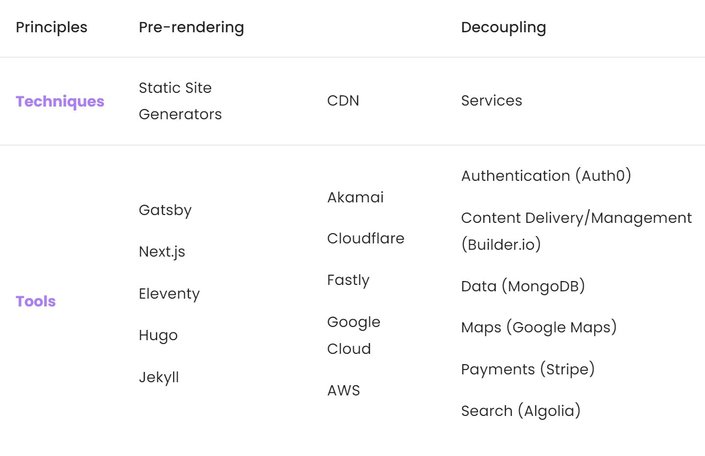The width and height of the screenshot is (705, 456).
Task: Select AWS in the CDN list
Action: (x=344, y=390)
